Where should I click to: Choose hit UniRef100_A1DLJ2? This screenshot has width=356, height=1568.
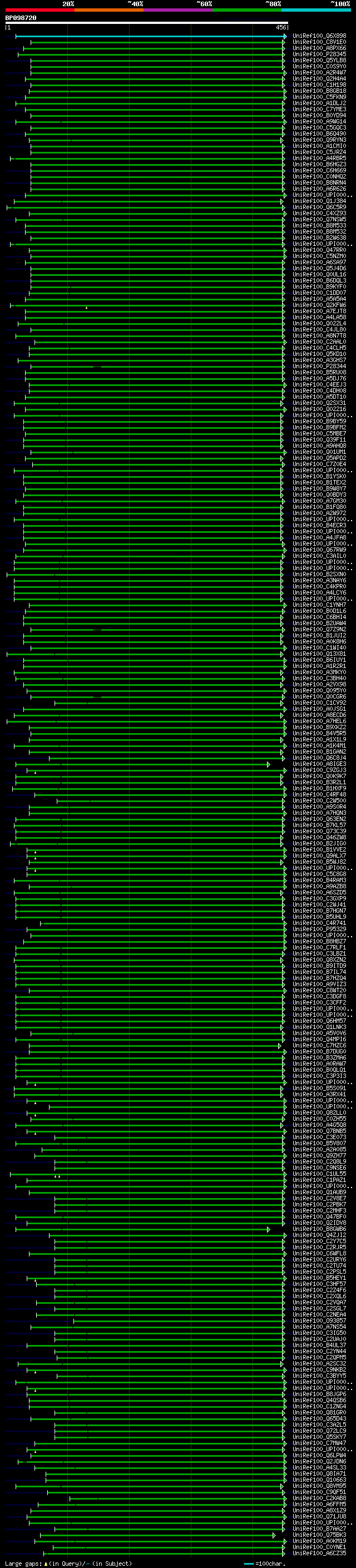pyautogui.click(x=319, y=103)
